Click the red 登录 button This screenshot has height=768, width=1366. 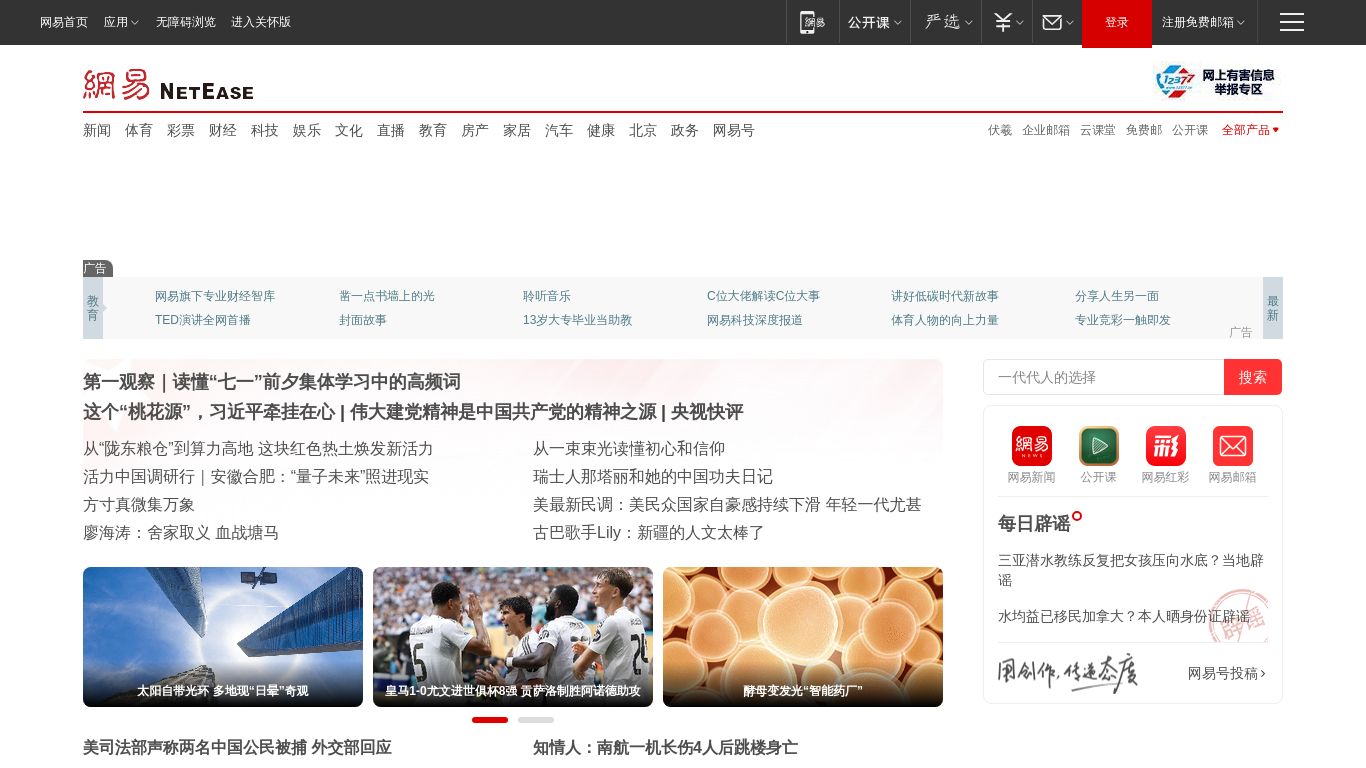(x=1117, y=22)
